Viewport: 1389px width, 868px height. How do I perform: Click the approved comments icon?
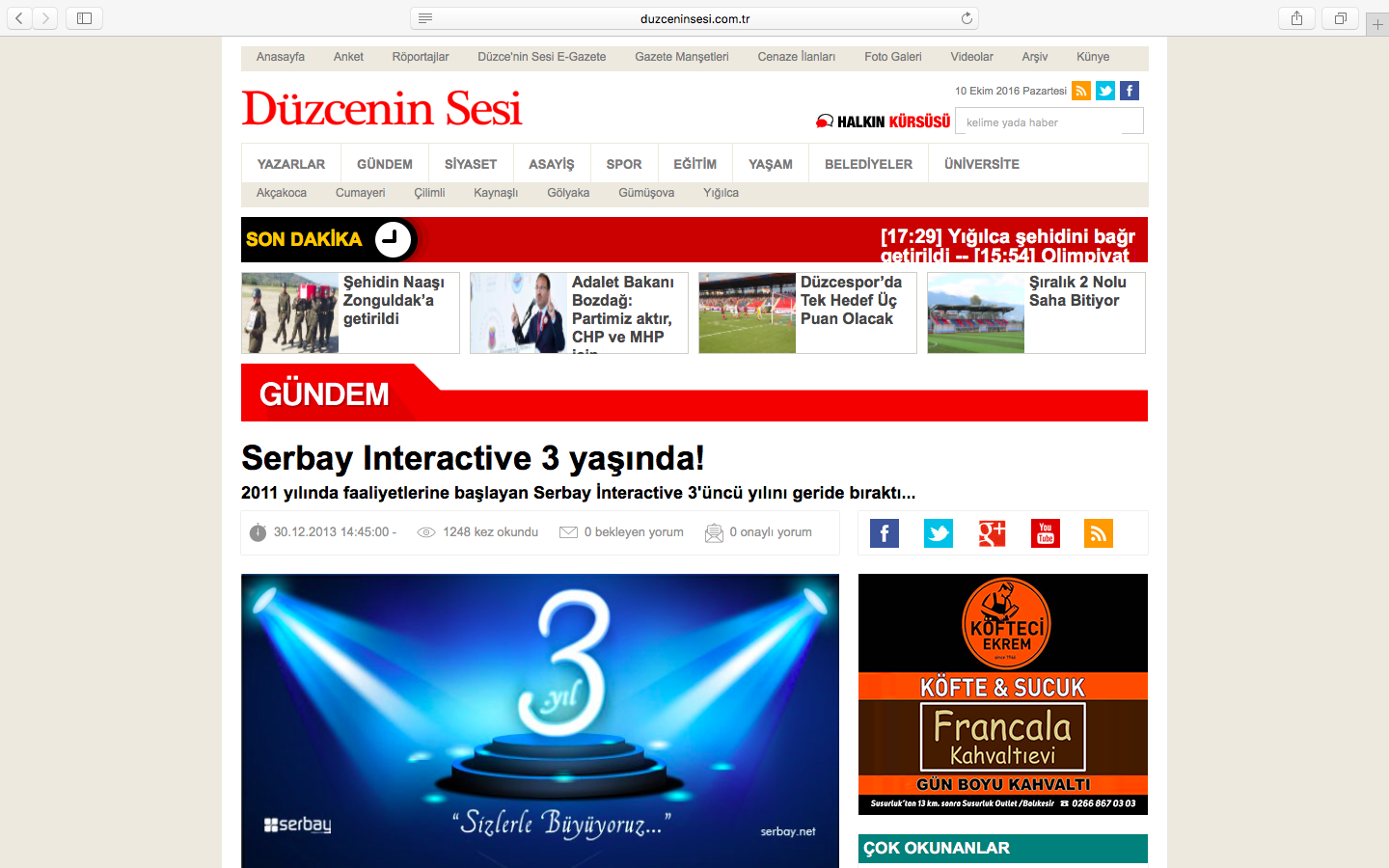714,532
